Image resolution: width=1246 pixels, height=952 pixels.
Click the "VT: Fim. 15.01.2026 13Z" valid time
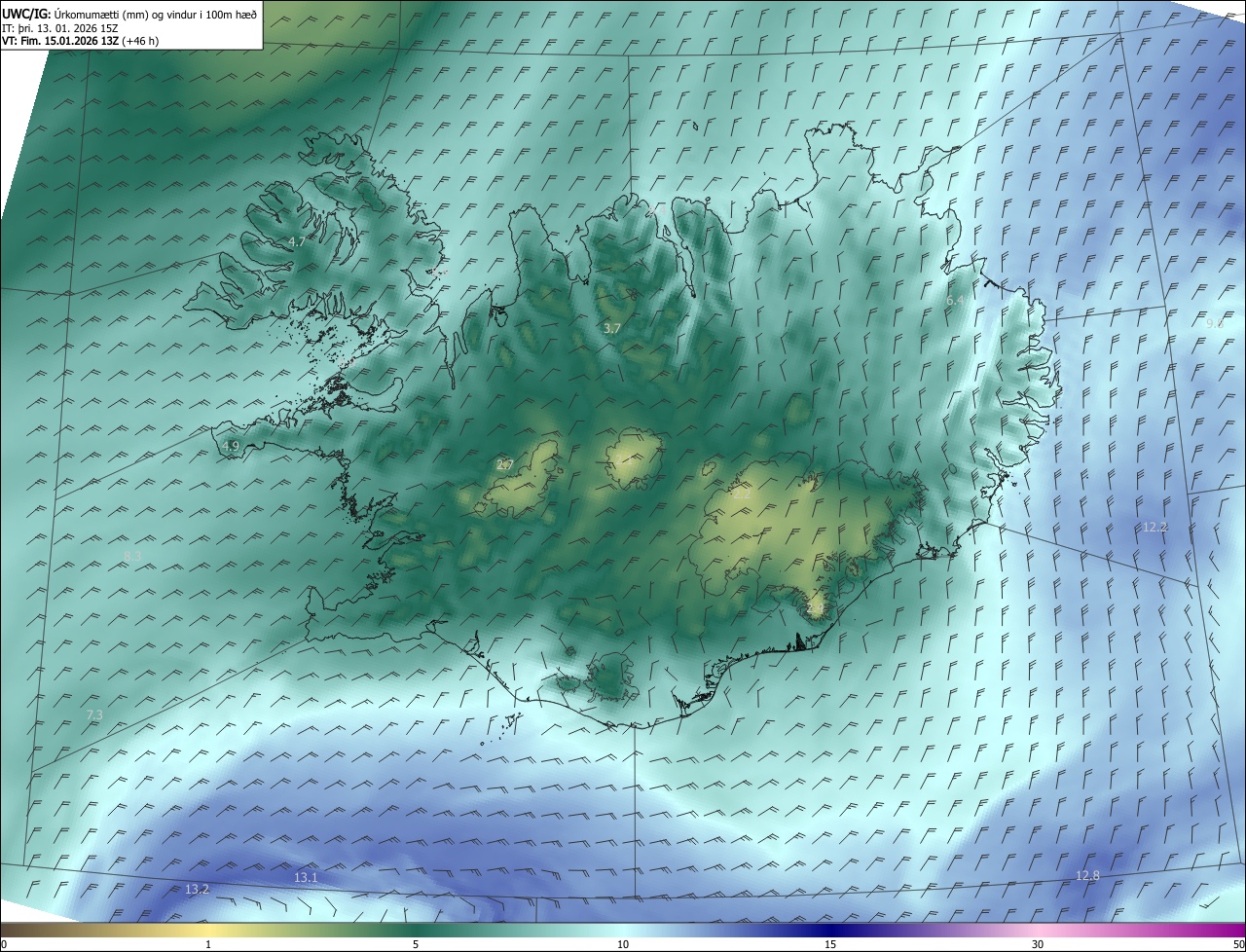(x=58, y=41)
